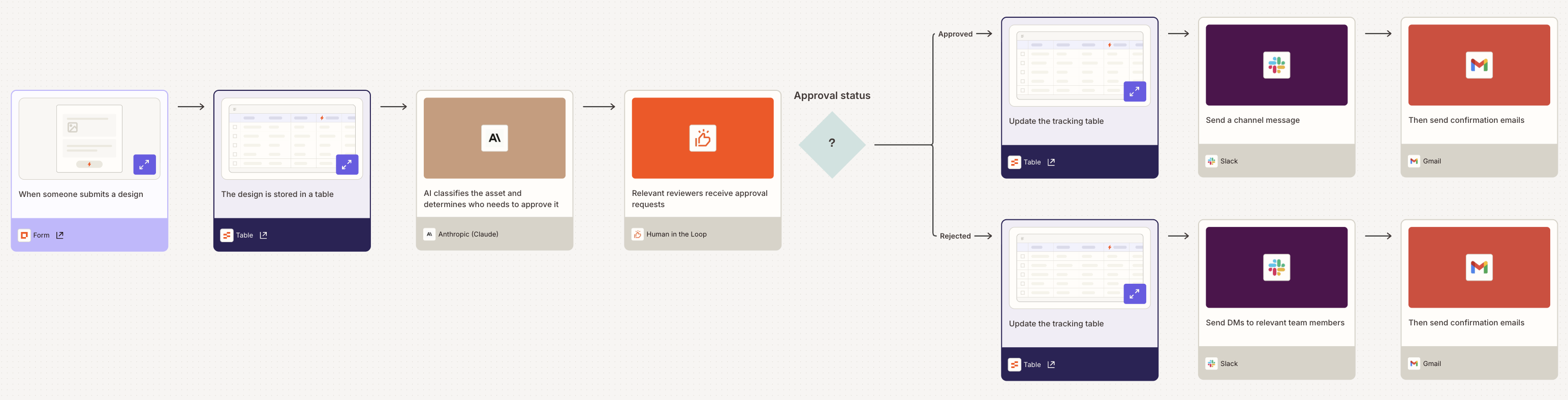
Task: Select the Approval status question-mark diamond
Action: [x=831, y=144]
